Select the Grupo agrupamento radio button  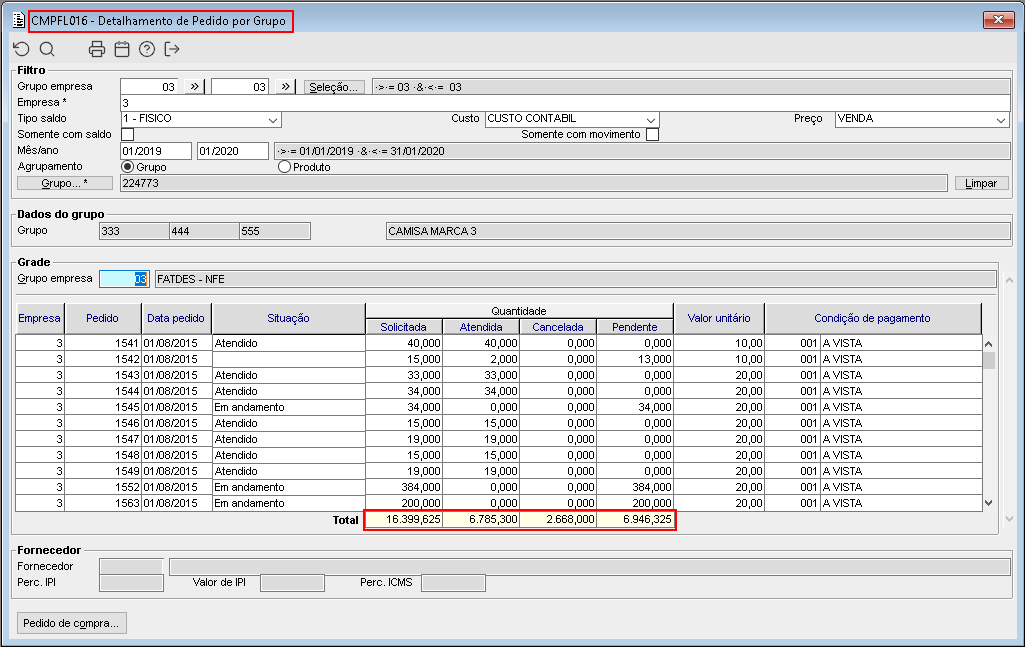127,167
